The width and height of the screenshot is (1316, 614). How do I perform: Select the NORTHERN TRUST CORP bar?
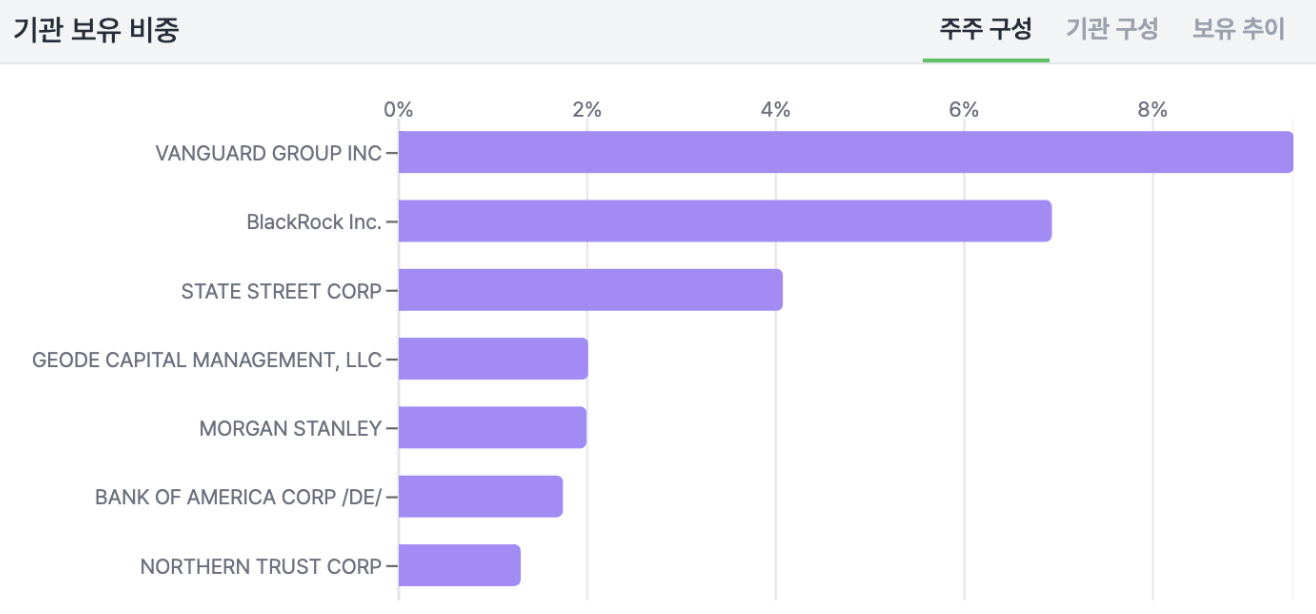459,566
